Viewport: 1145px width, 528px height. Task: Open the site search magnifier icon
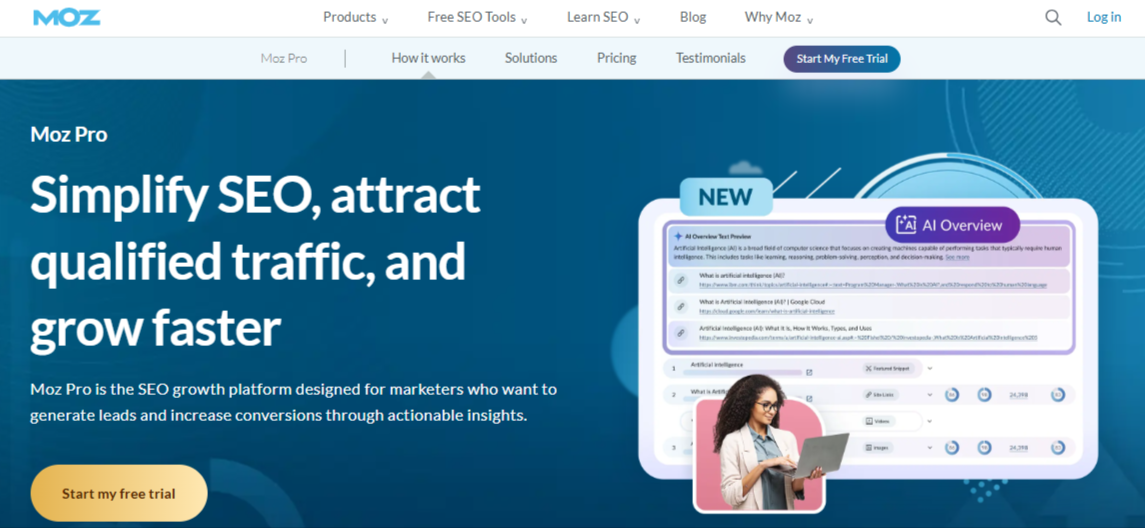(1053, 18)
